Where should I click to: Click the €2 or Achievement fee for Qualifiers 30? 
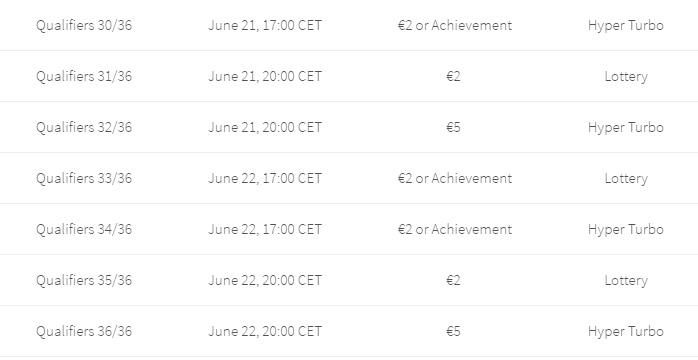[x=455, y=25]
